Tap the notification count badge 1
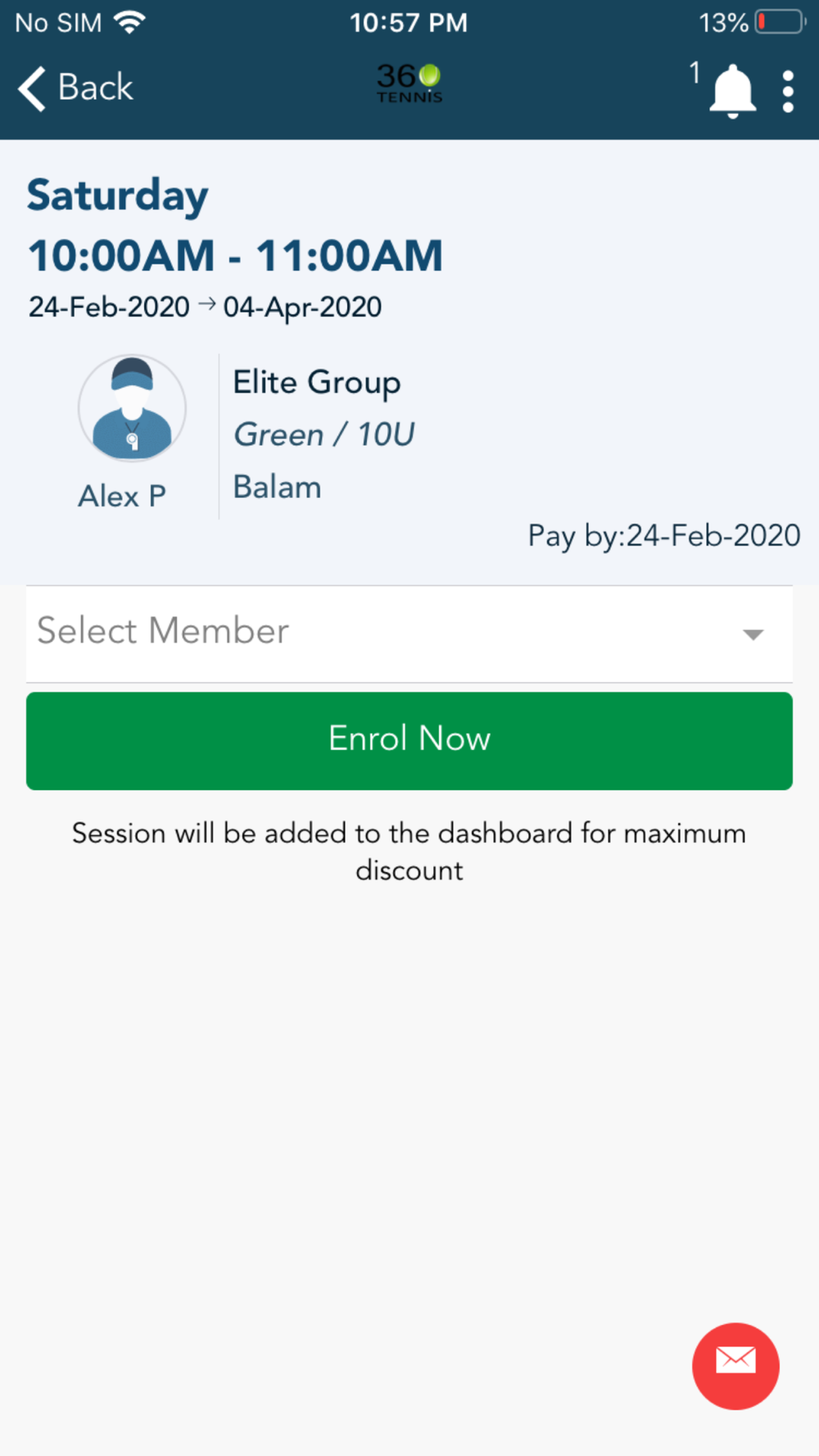 click(695, 72)
